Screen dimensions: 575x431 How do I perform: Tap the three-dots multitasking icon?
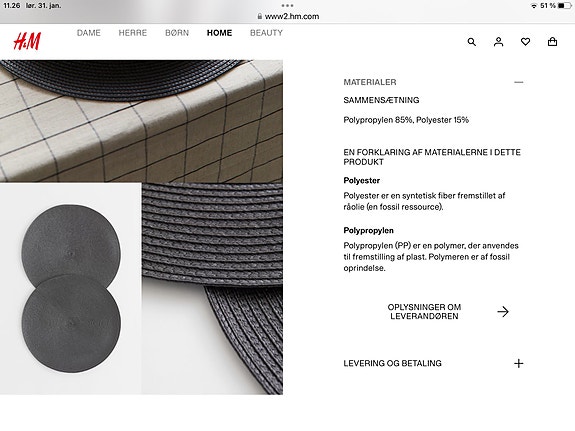(288, 6)
